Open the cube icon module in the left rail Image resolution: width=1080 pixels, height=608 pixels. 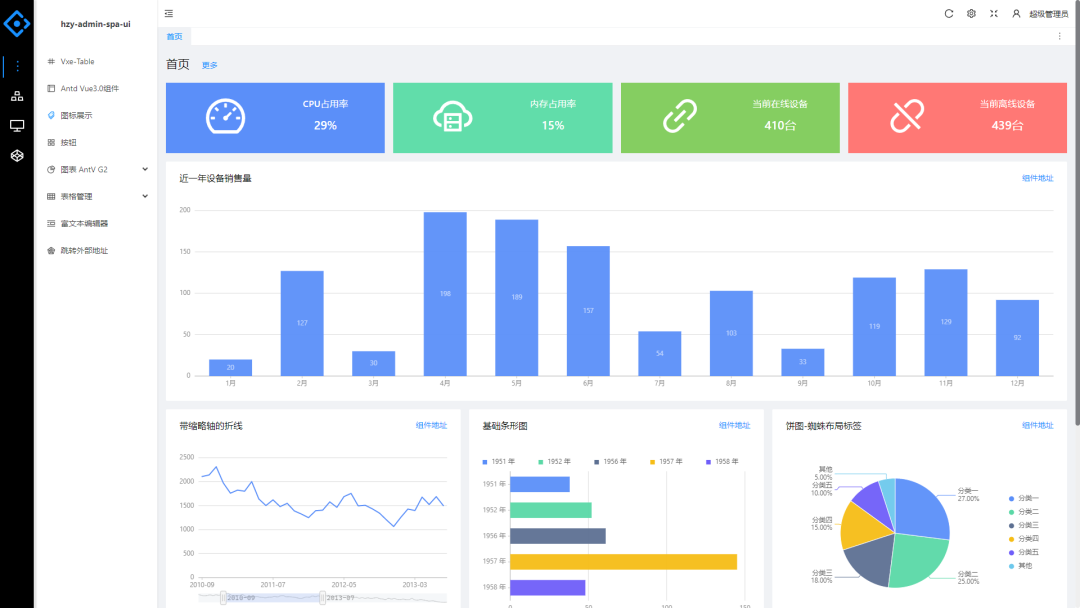tap(17, 156)
